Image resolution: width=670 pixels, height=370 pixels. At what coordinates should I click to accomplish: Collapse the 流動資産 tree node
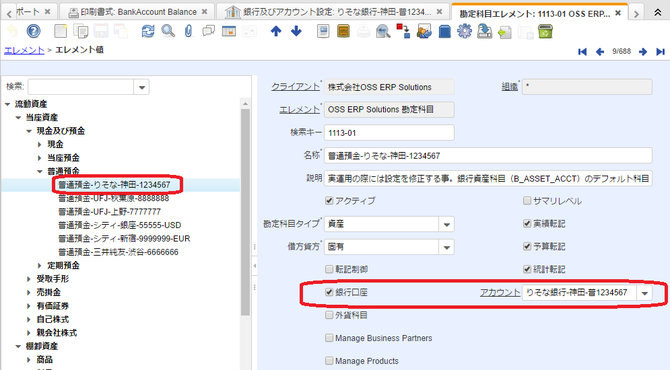[x=8, y=104]
